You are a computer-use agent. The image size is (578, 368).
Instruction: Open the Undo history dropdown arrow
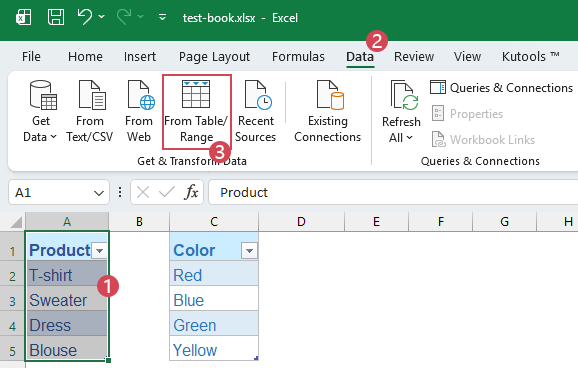tap(102, 17)
